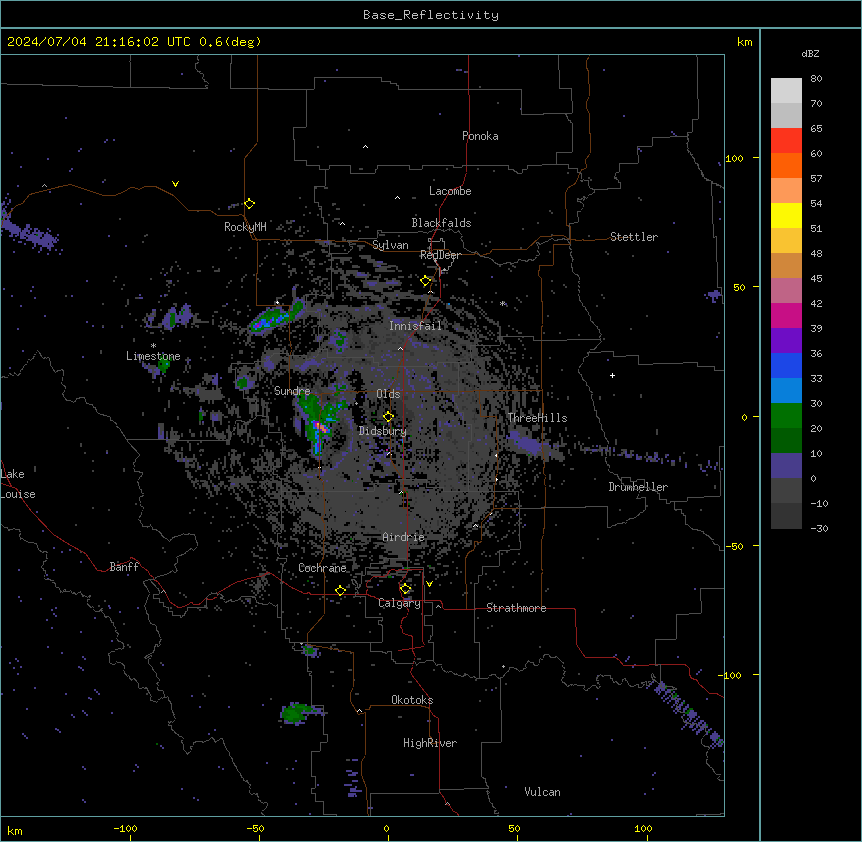Click the dBZ legend heading

point(810,54)
